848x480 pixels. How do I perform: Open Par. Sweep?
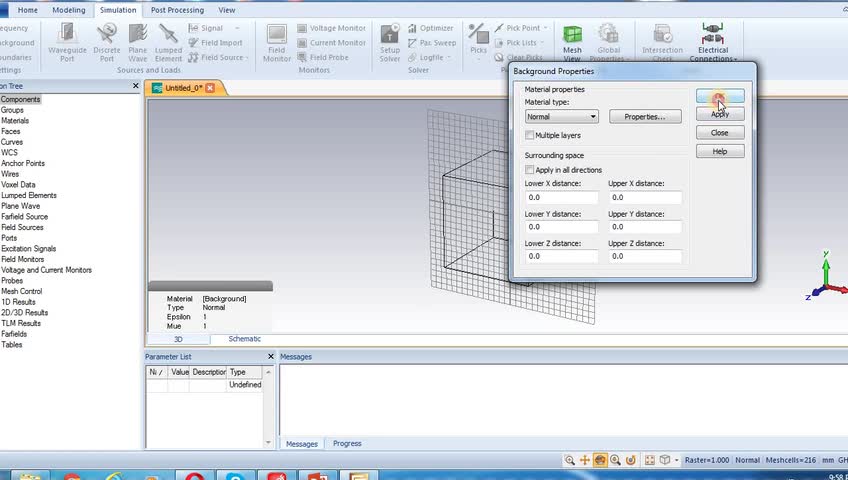point(432,43)
